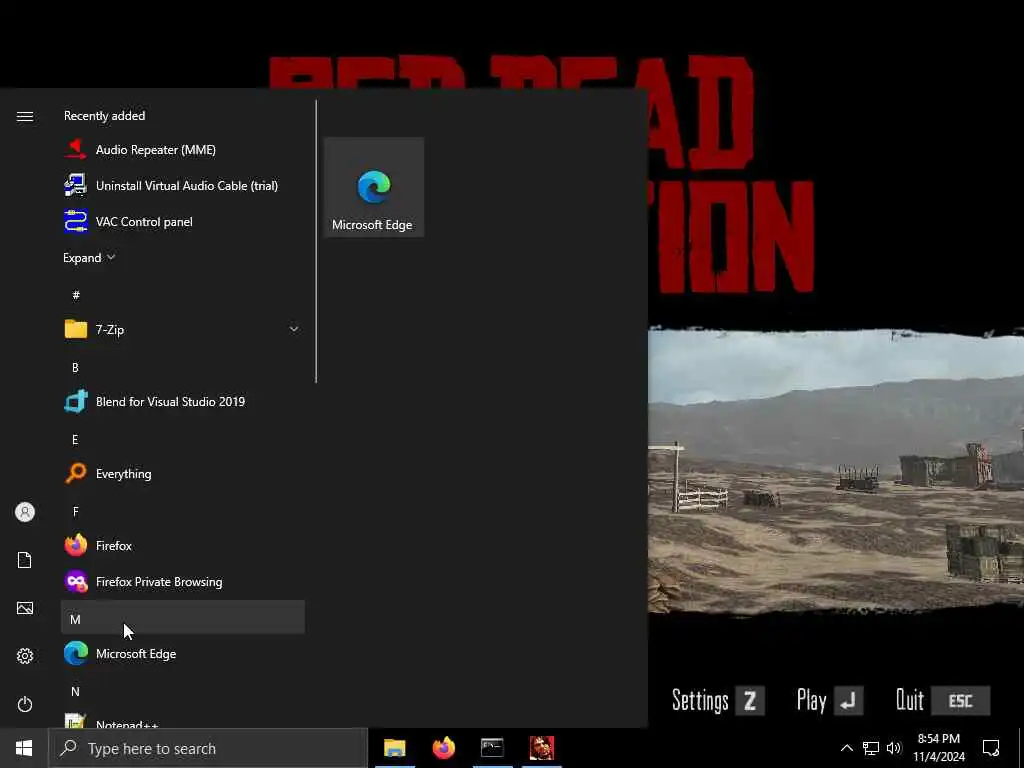Open the user account icon

[25, 512]
